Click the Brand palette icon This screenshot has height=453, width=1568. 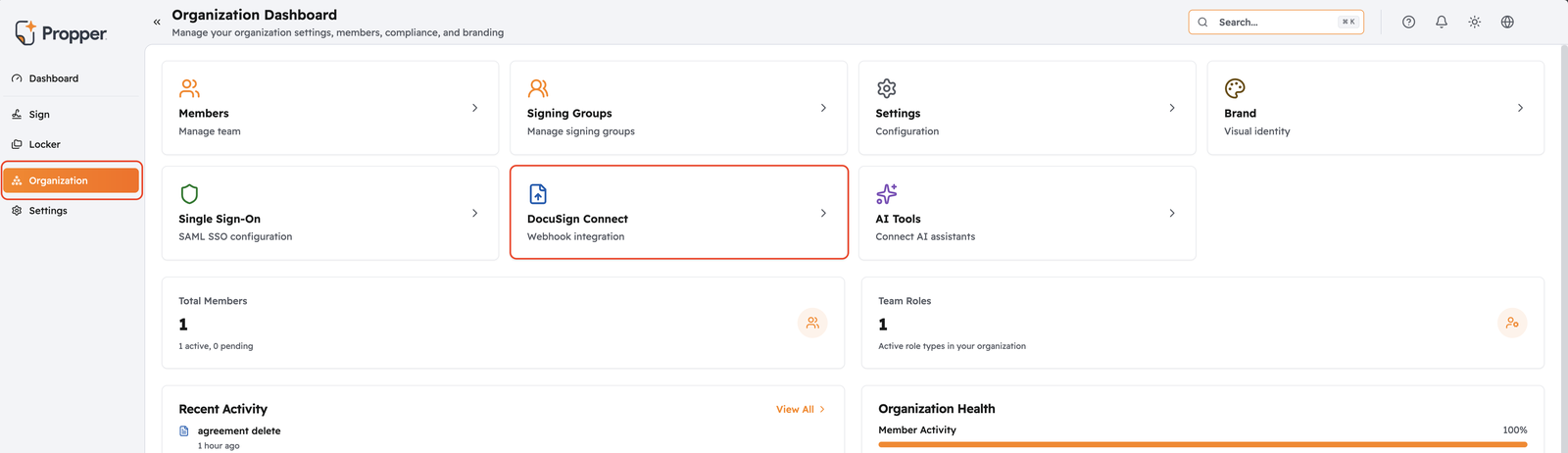coord(1235,88)
